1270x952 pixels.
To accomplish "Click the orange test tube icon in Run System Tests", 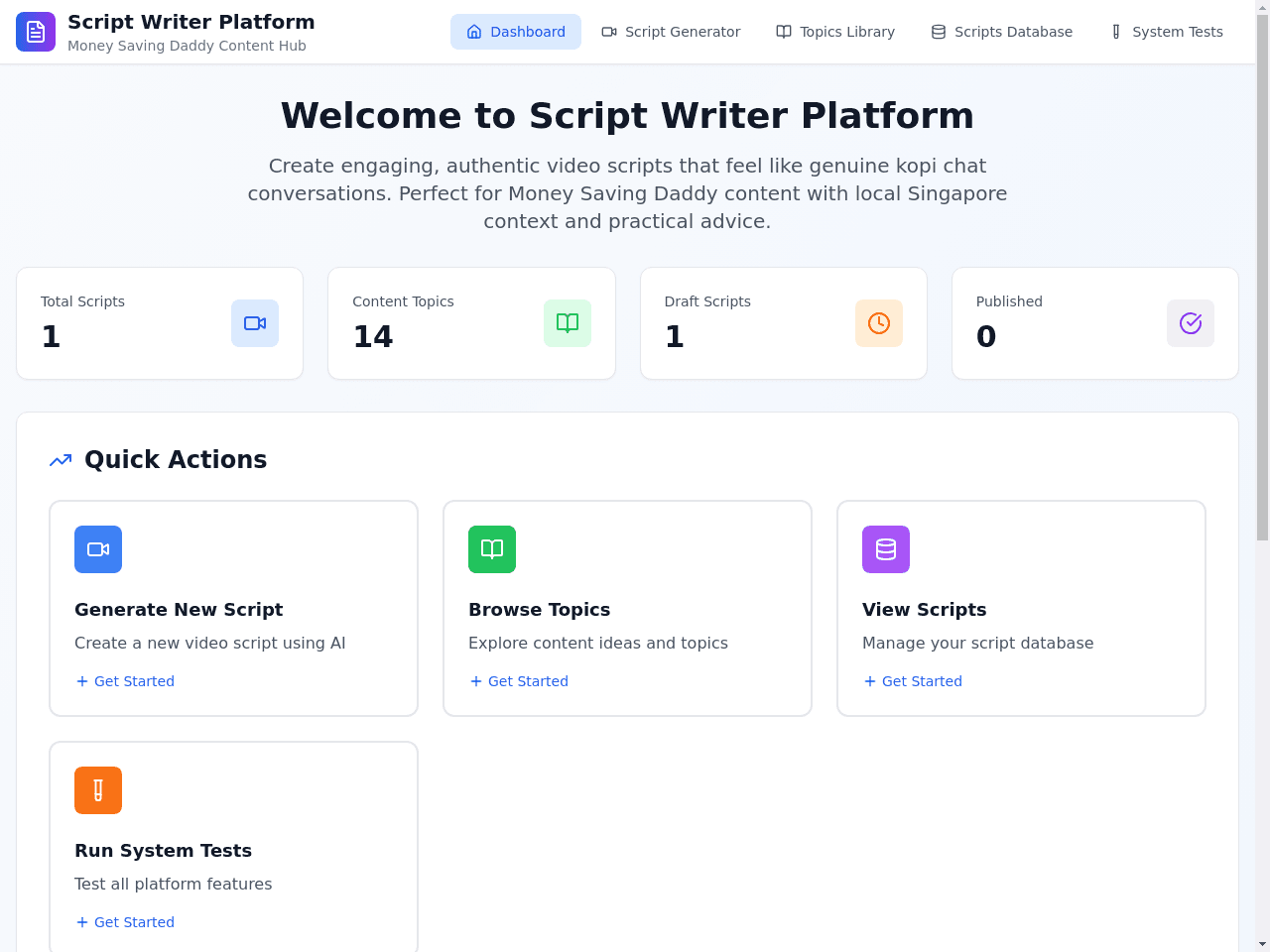I will point(98,790).
